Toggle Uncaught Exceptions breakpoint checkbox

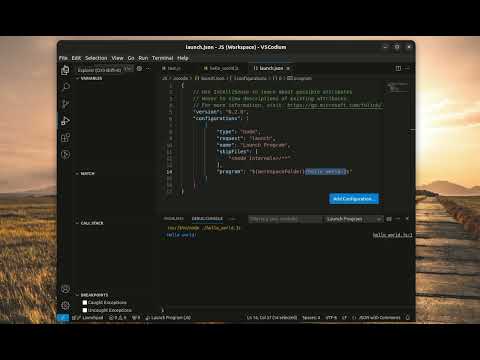click(x=85, y=310)
